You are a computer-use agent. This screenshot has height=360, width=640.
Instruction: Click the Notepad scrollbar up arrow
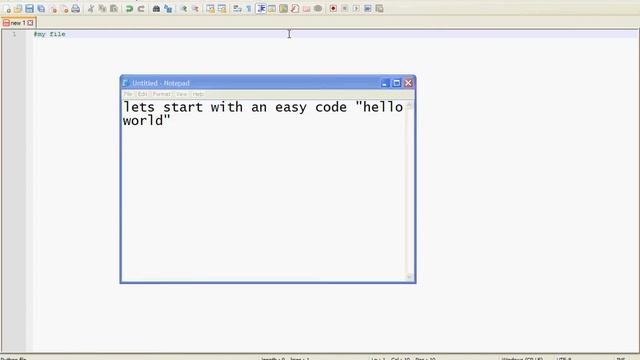[x=409, y=105]
